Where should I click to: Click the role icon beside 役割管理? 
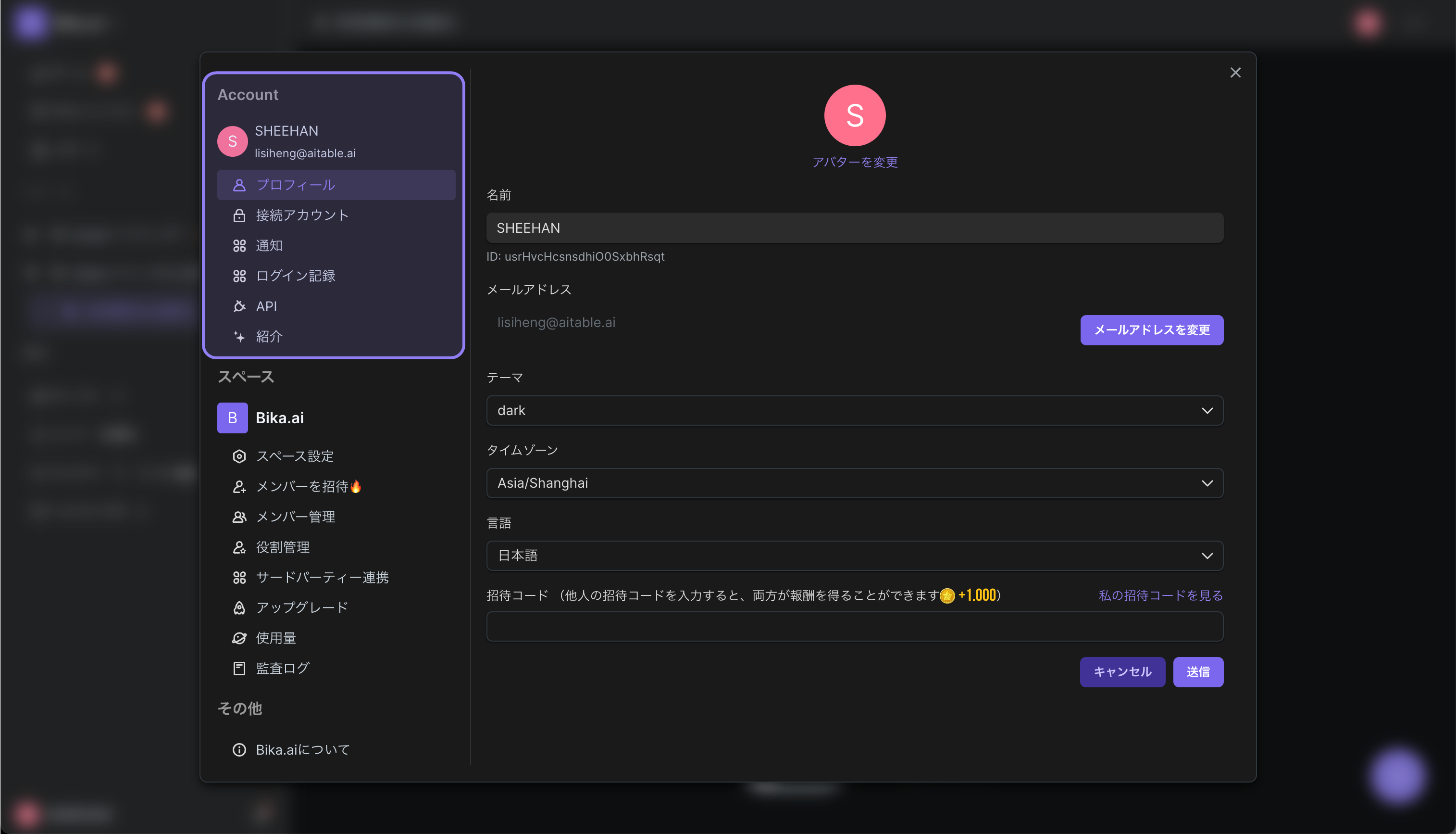(239, 548)
